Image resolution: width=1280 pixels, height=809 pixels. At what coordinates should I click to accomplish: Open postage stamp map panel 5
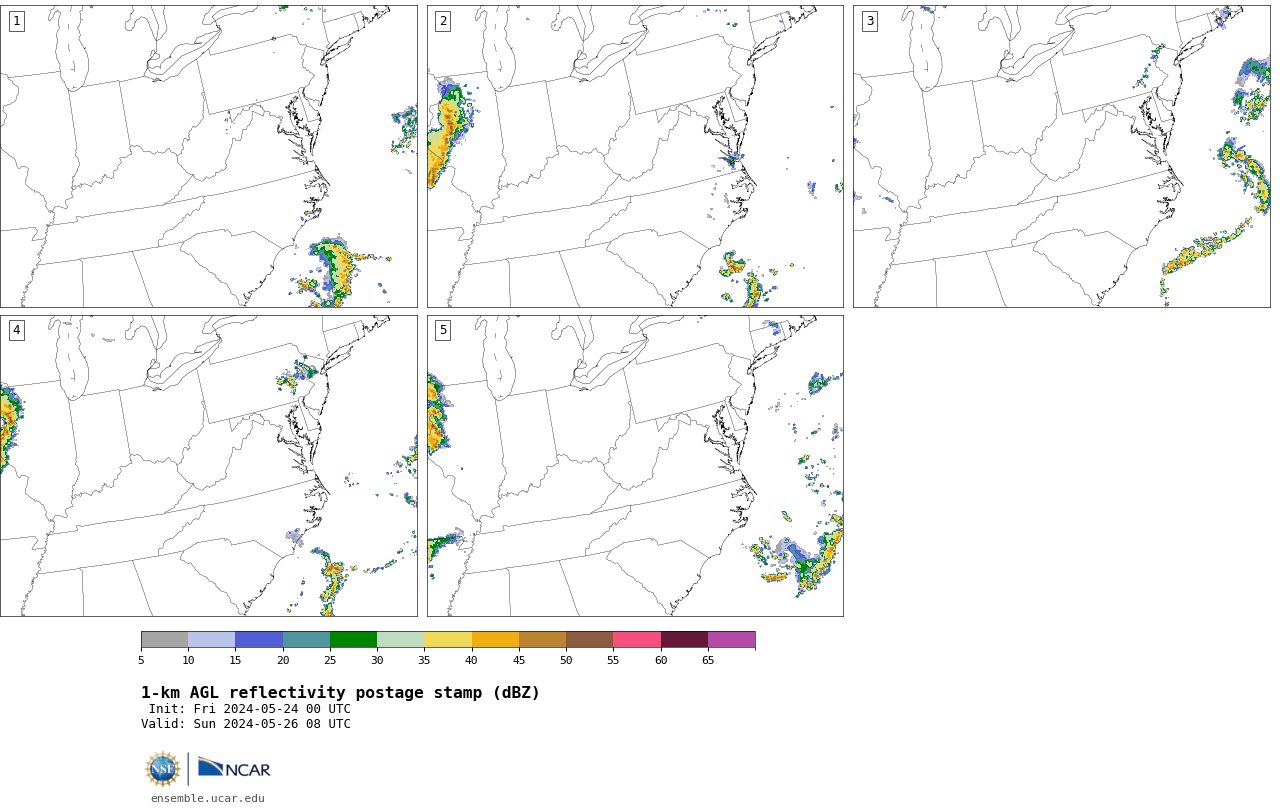[635, 466]
